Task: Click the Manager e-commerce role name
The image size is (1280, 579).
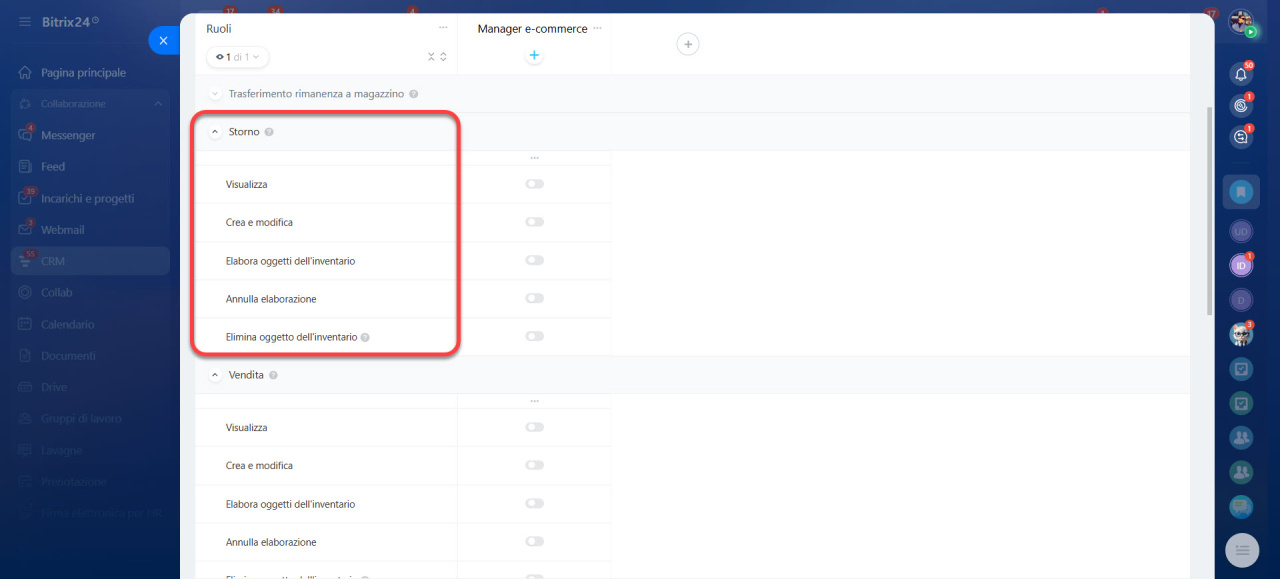Action: [x=532, y=29]
